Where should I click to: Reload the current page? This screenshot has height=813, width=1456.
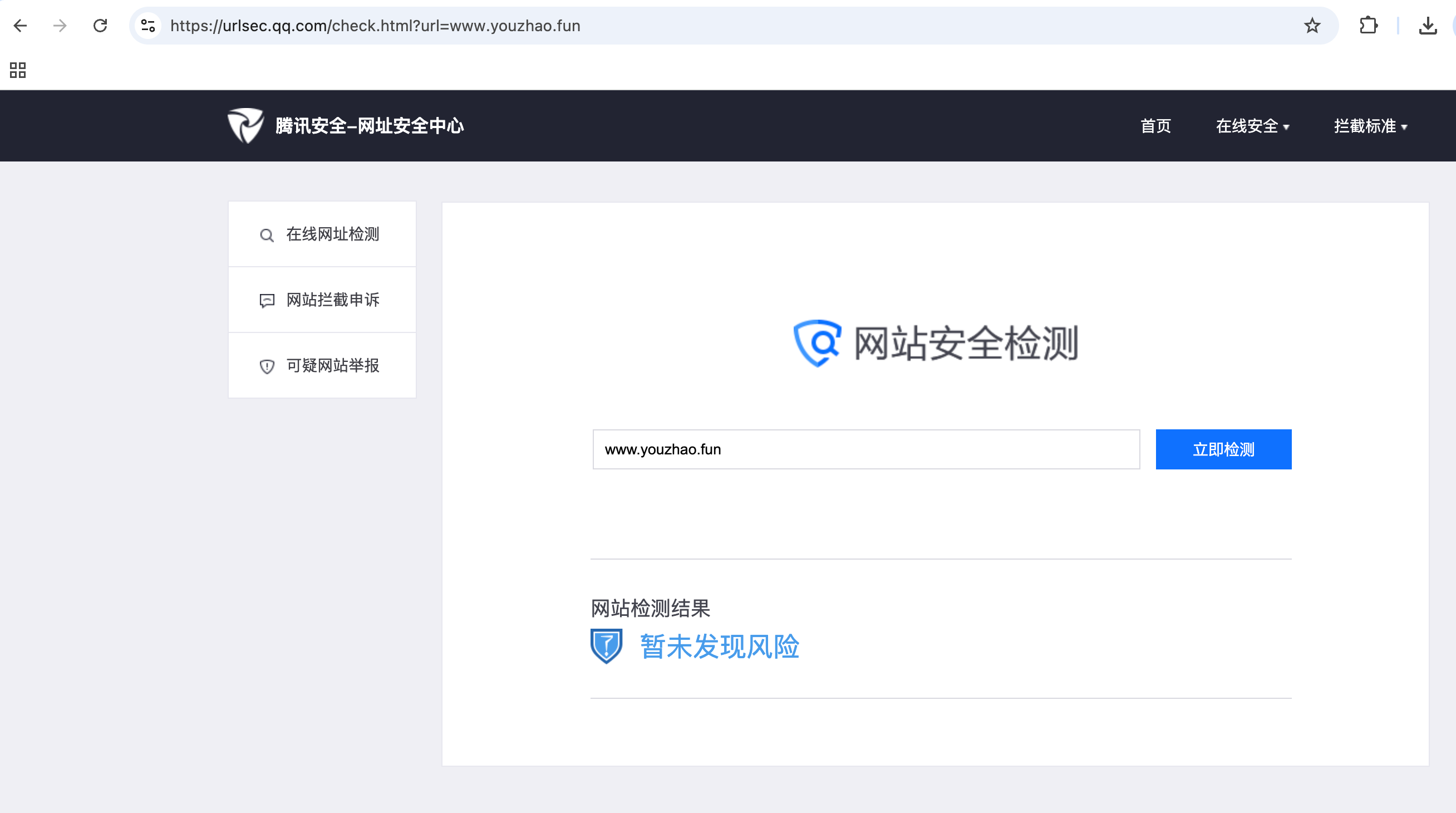[x=100, y=26]
